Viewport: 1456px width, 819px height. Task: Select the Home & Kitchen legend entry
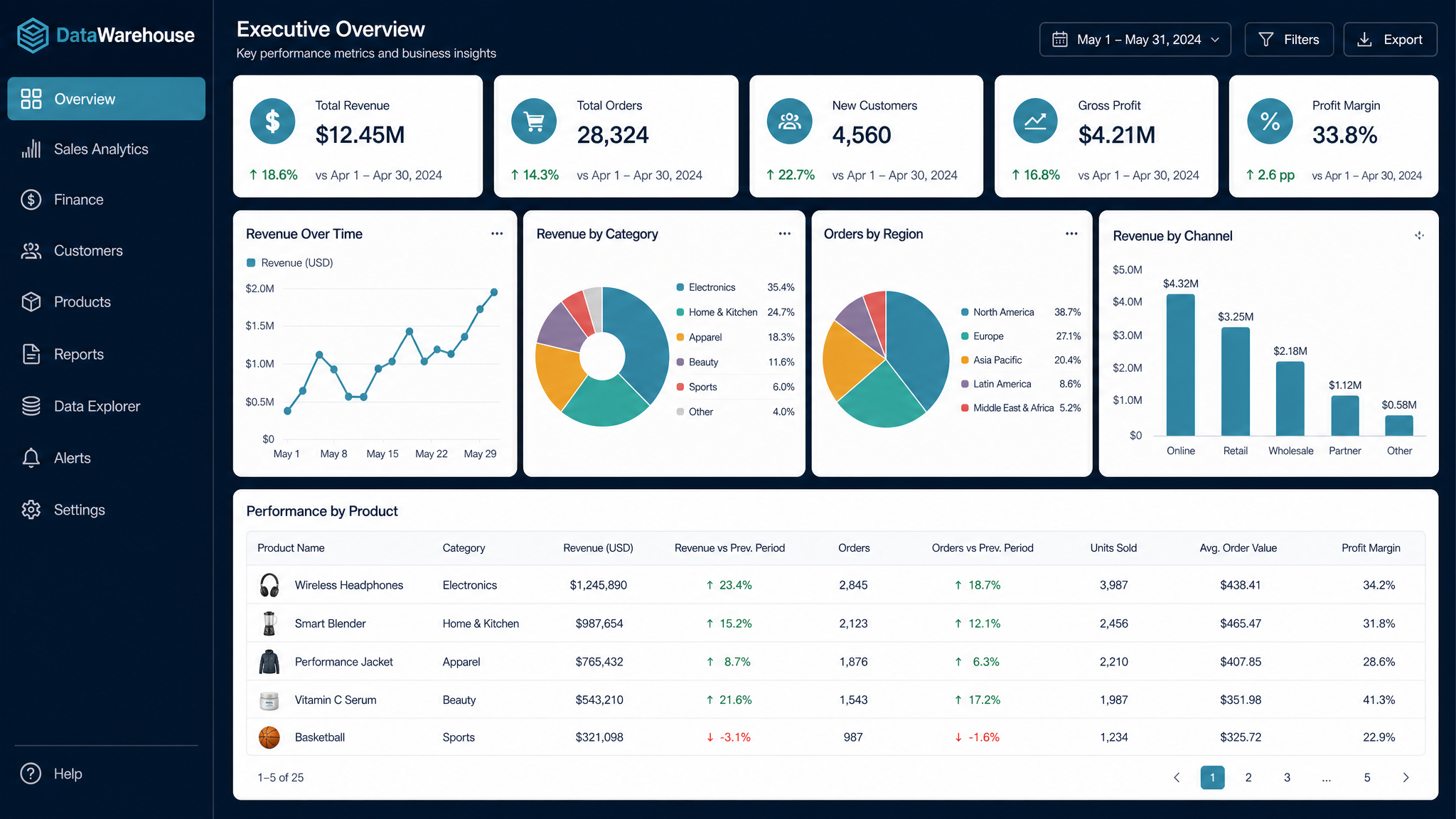(735, 312)
